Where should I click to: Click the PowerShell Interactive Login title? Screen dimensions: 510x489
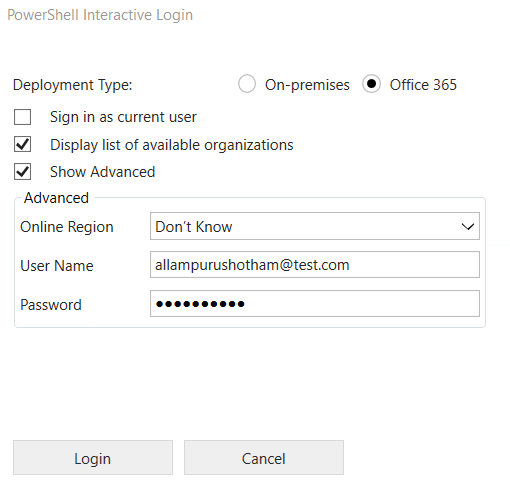tap(100, 15)
